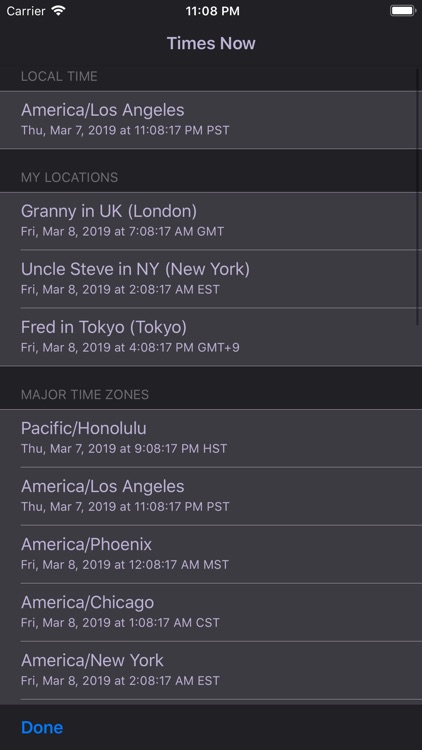Choose the Fred in Tokyo (Tokyo) row
The width and height of the screenshot is (422, 750).
point(211,337)
